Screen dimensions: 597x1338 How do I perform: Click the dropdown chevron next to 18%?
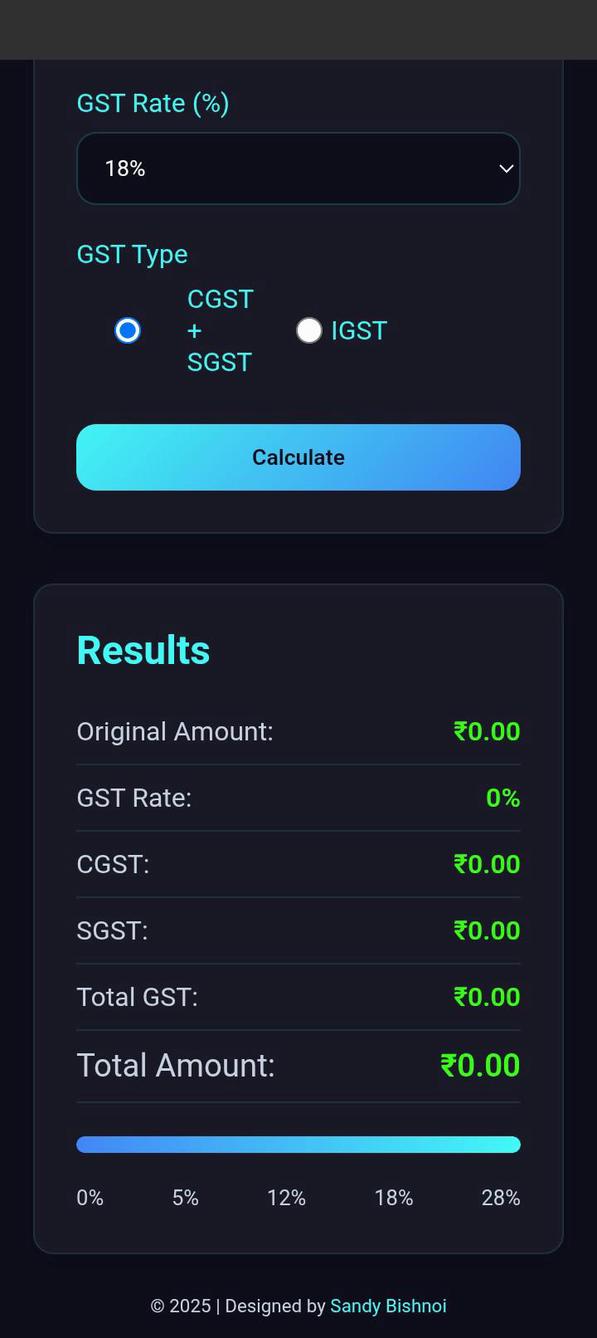(505, 168)
